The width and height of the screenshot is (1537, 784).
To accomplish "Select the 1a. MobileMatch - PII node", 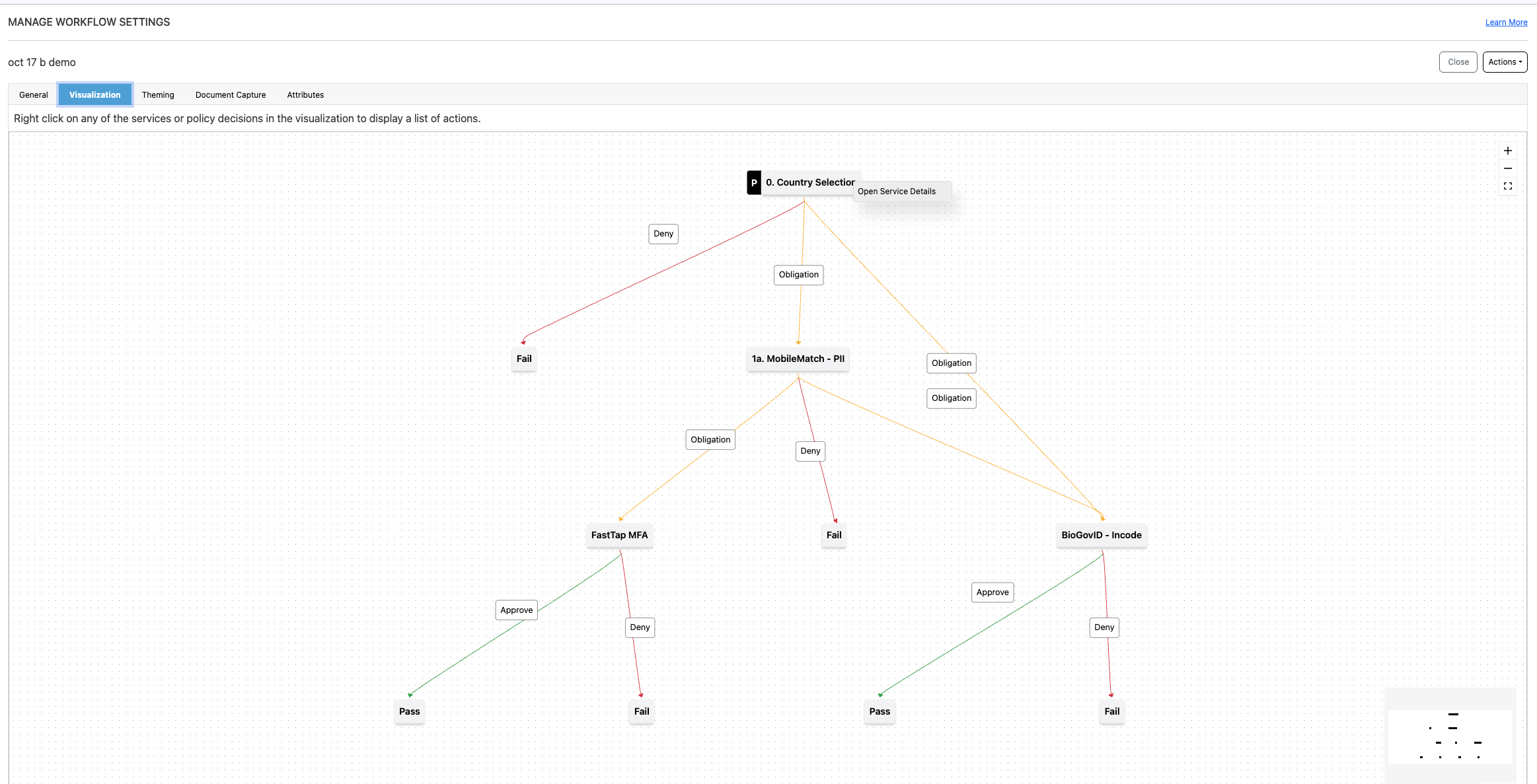I will 798,359.
